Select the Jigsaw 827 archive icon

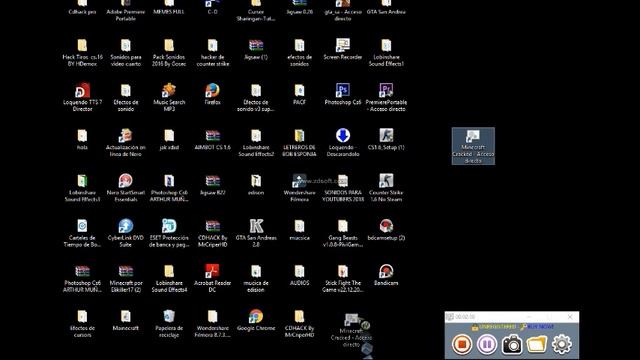click(x=213, y=185)
